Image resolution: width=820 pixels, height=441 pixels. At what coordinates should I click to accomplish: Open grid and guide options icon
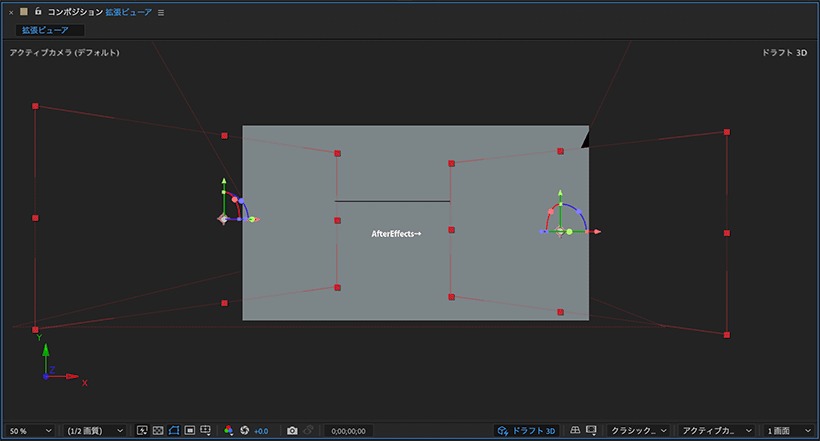click(x=206, y=431)
